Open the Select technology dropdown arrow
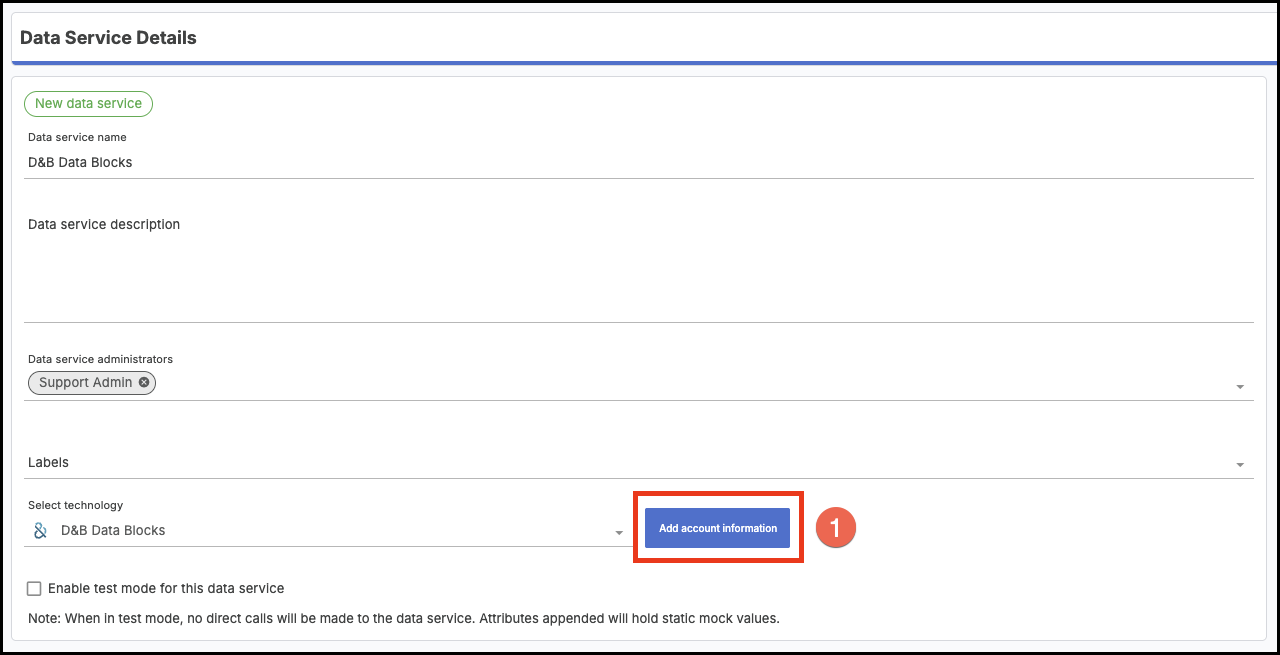This screenshot has height=655, width=1280. (619, 533)
